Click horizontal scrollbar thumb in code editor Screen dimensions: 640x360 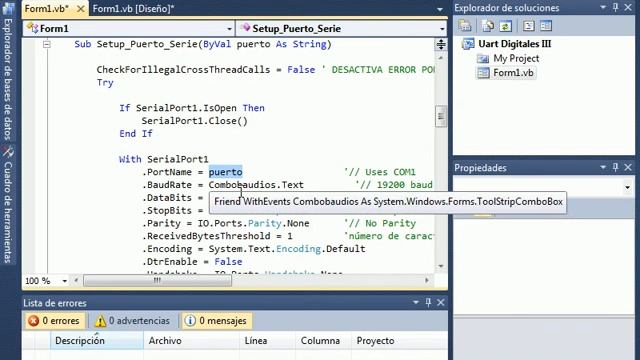coord(158,280)
